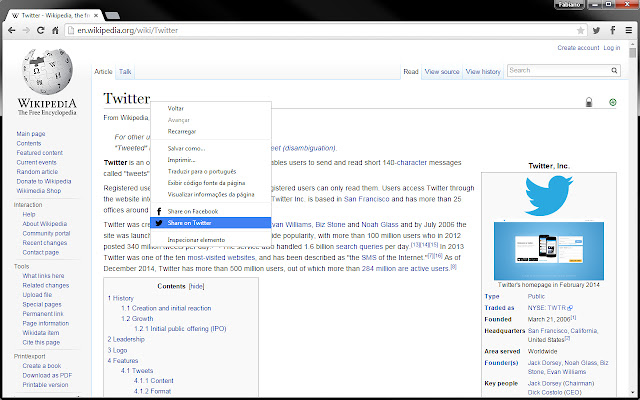The width and height of the screenshot is (640, 400).
Task: Open Twitter homepage screenshot thumbnail
Action: click(549, 251)
